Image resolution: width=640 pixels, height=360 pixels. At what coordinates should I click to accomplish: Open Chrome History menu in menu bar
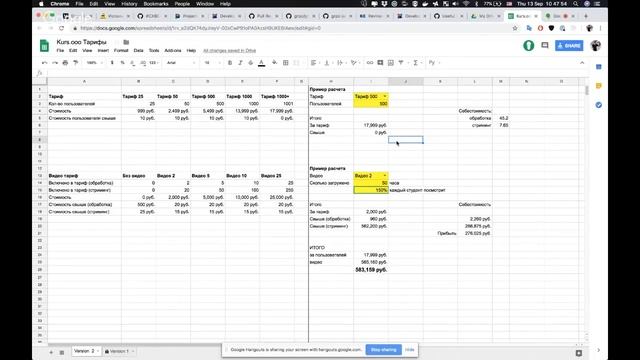click(129, 4)
